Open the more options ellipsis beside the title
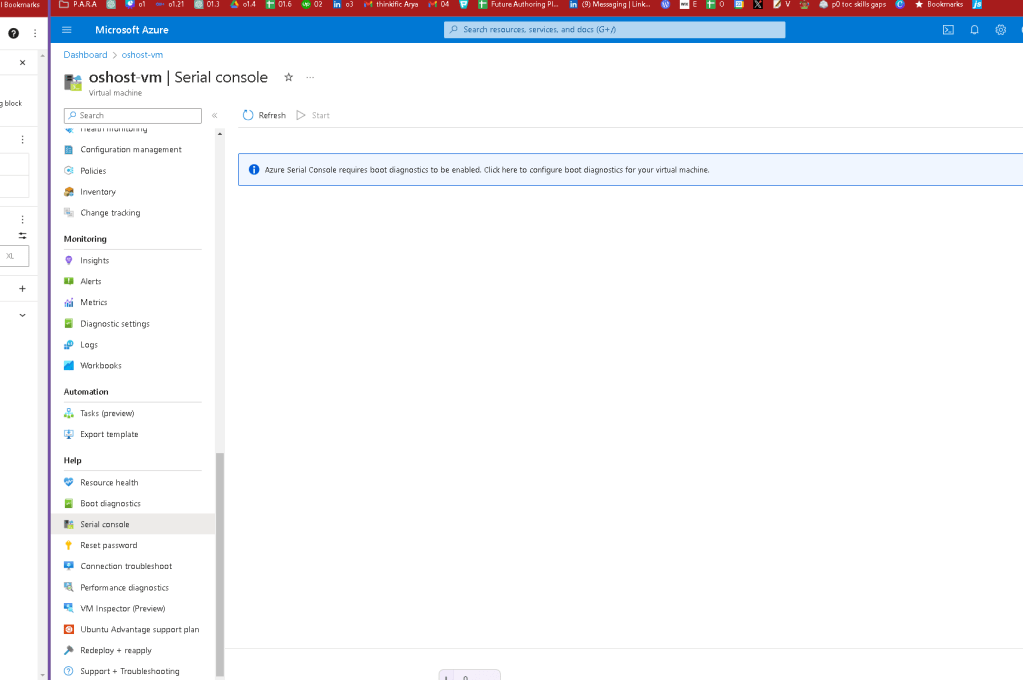The height and width of the screenshot is (680, 1023). point(310,77)
